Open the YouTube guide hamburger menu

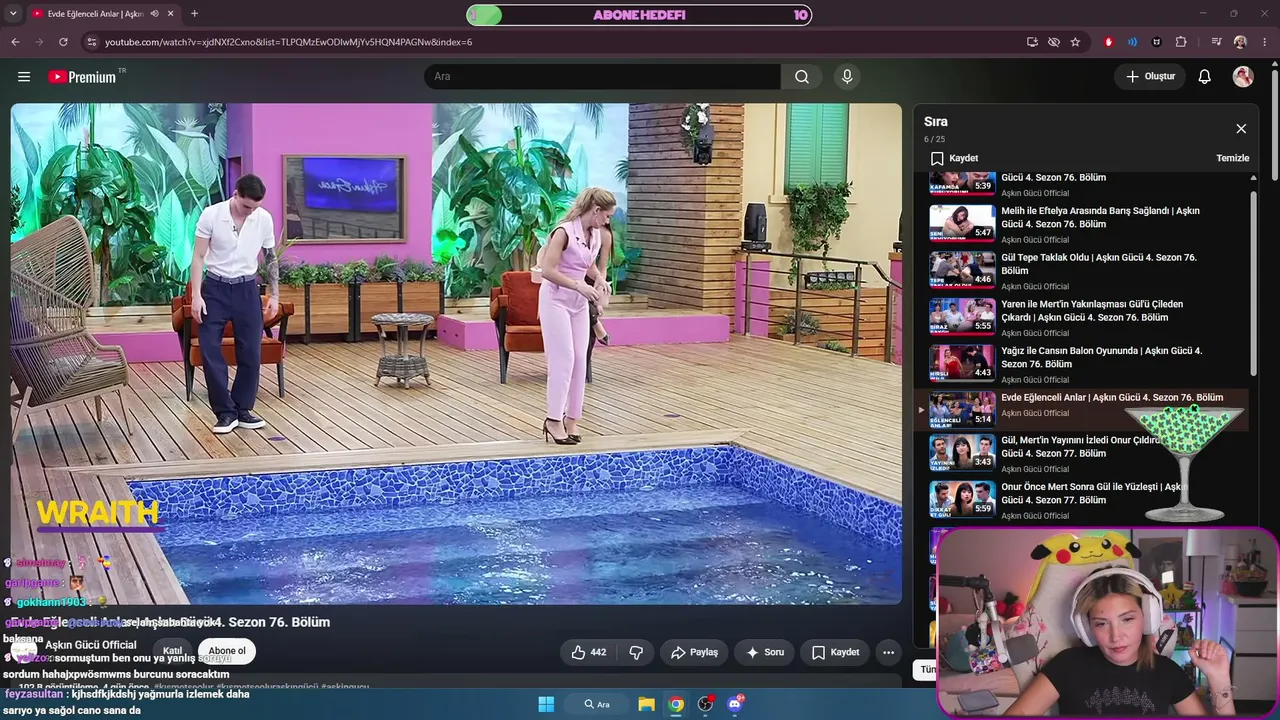pyautogui.click(x=24, y=77)
